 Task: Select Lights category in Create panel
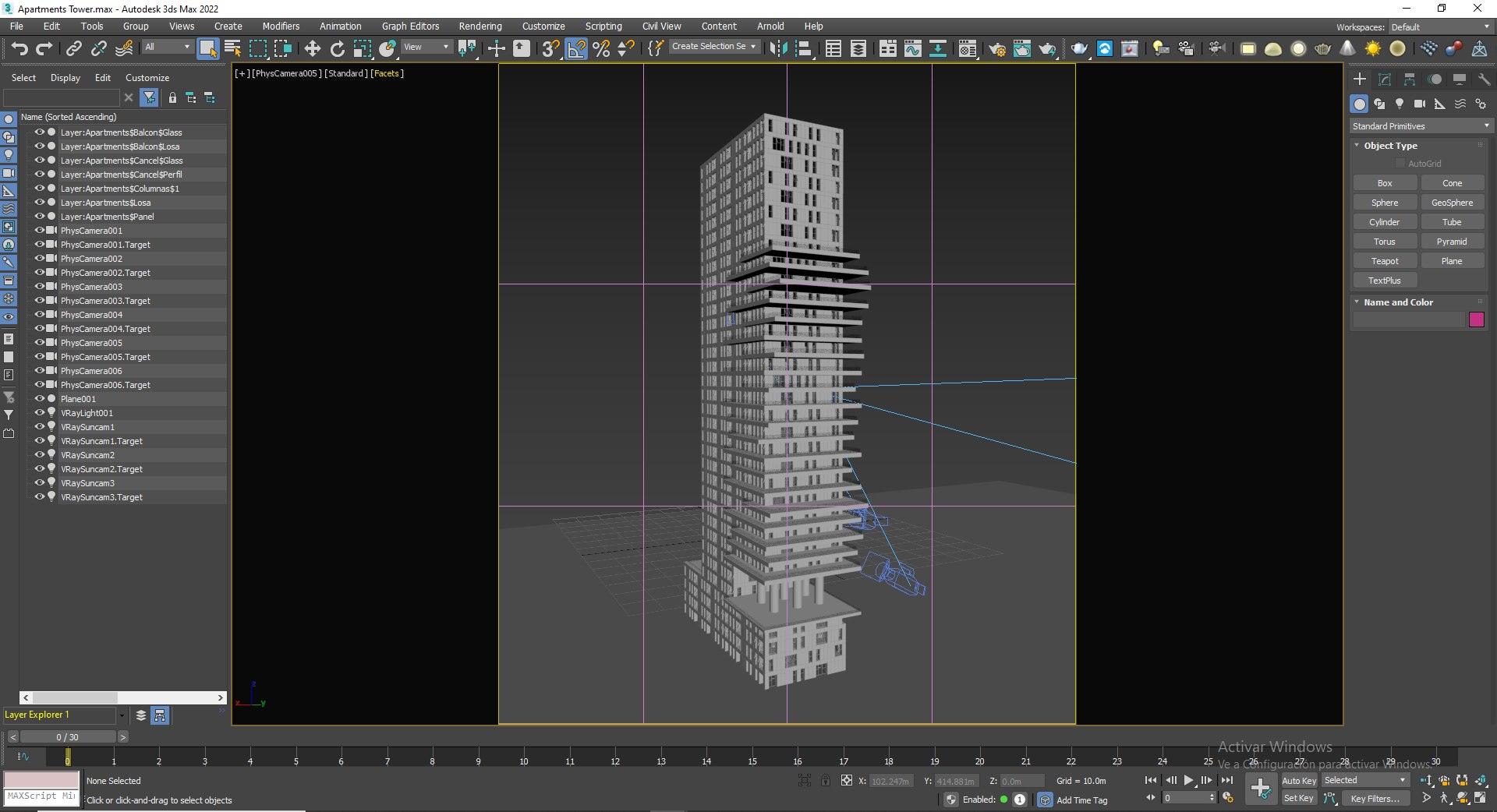click(x=1400, y=104)
